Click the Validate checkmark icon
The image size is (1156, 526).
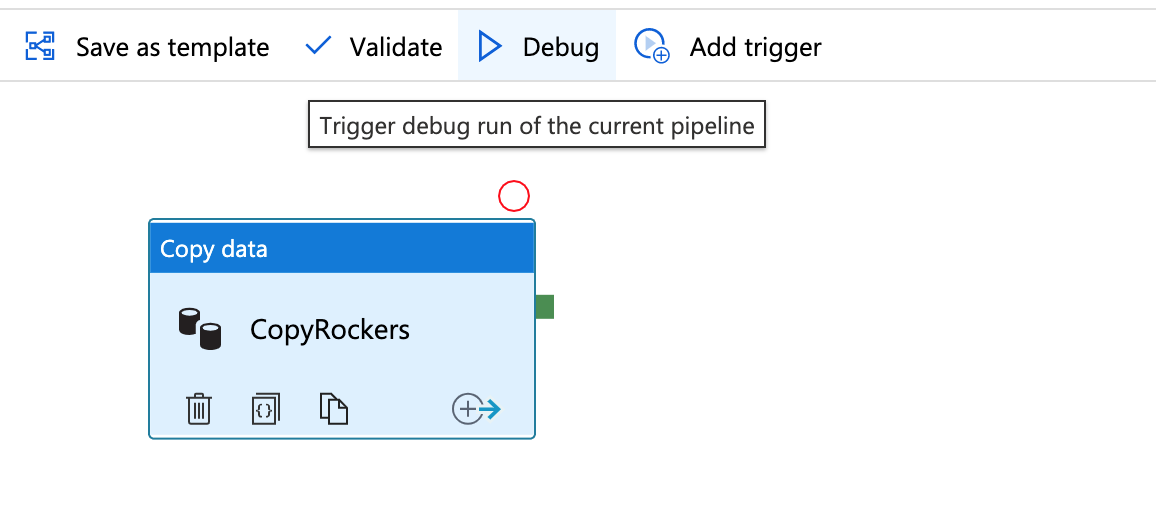318,46
